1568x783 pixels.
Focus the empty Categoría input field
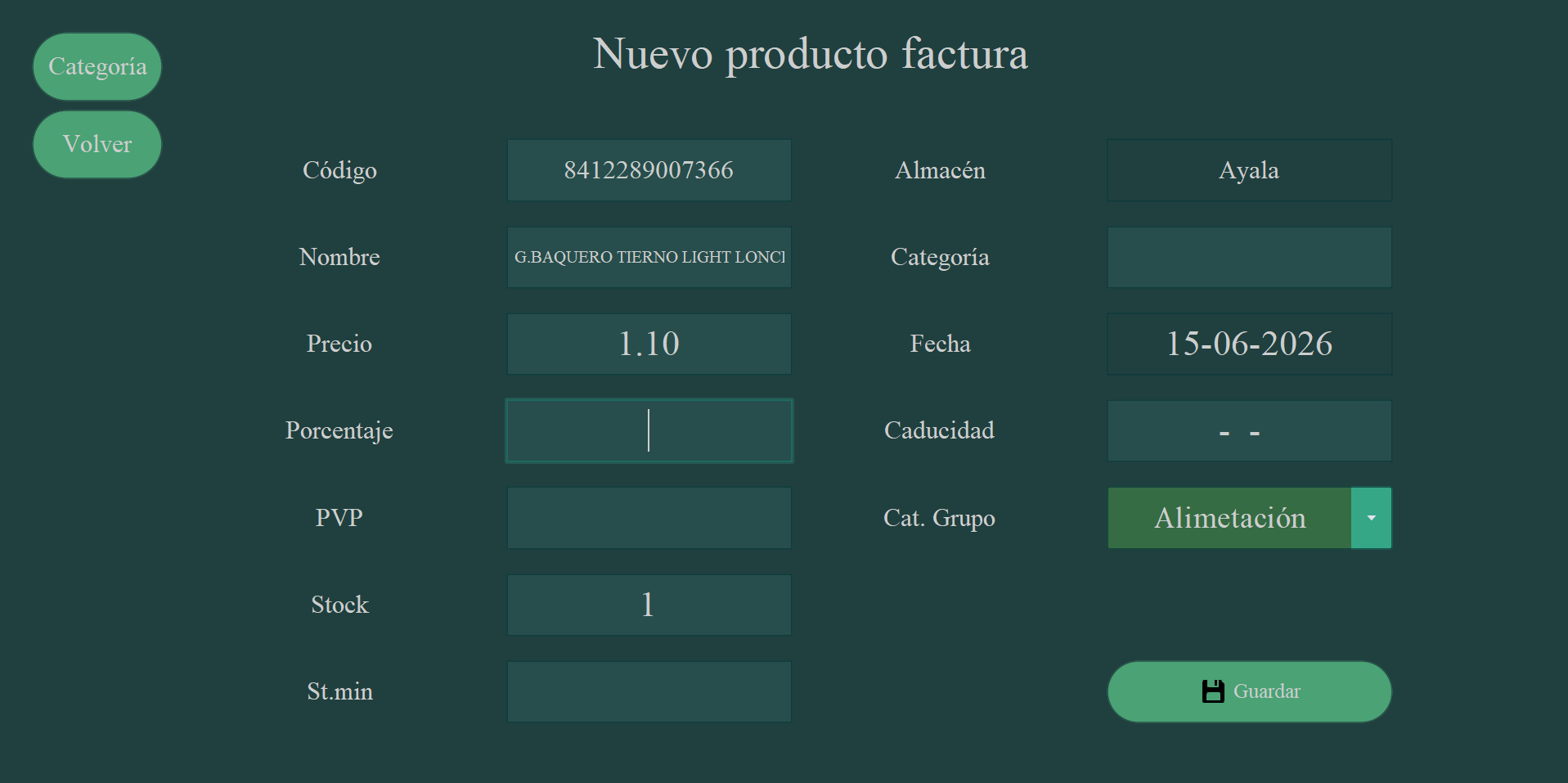click(x=1250, y=257)
